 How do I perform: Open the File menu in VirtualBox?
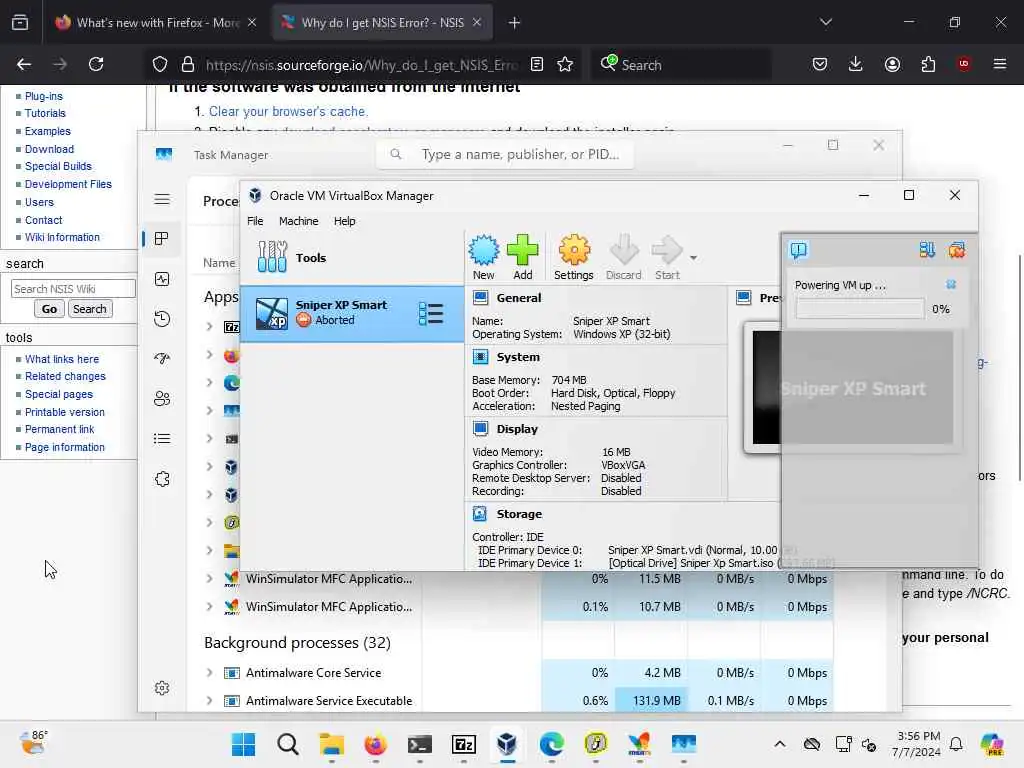(x=255, y=221)
